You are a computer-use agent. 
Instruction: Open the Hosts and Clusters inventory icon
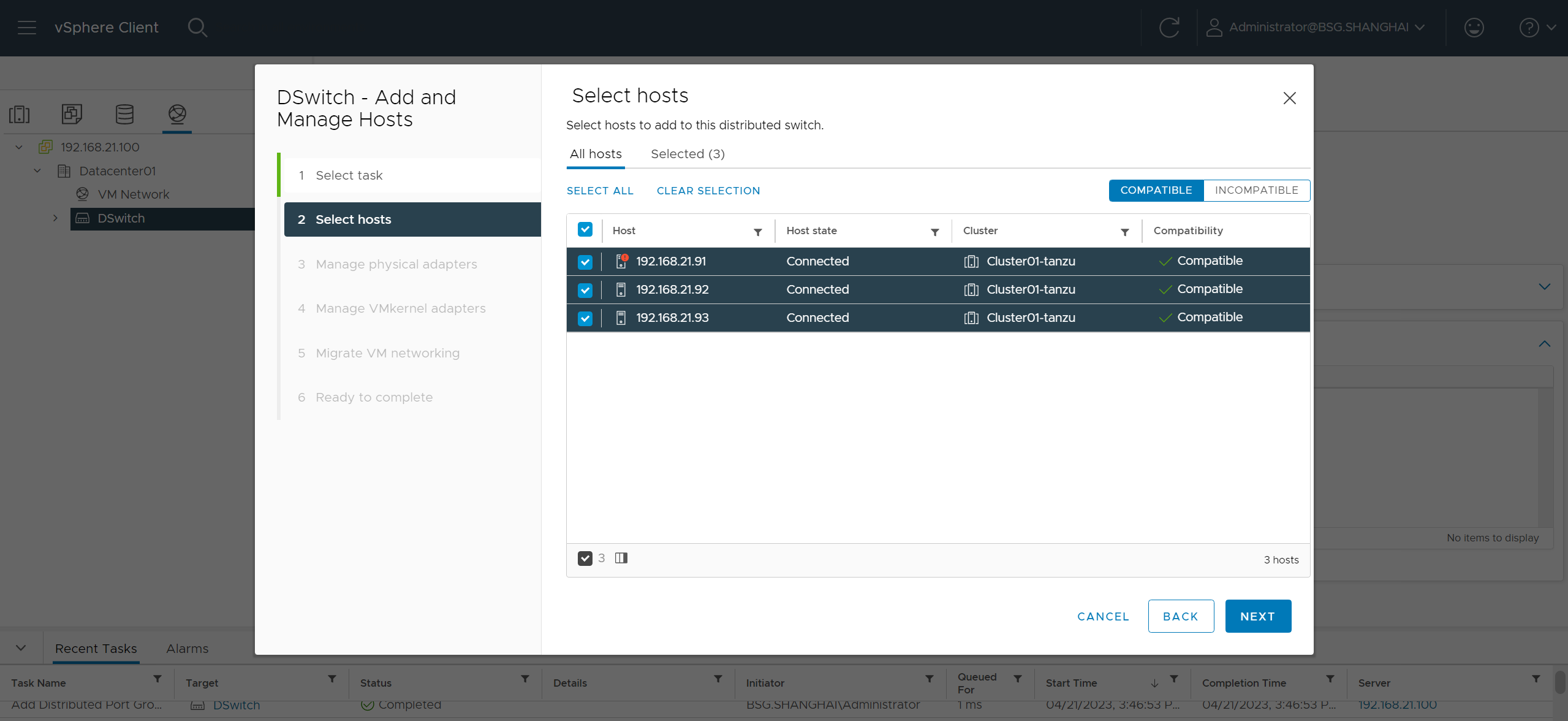[20, 114]
